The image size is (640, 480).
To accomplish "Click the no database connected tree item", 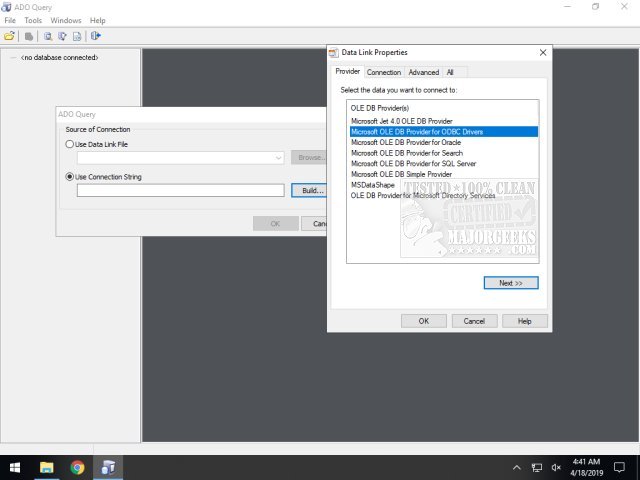I will tap(60, 58).
